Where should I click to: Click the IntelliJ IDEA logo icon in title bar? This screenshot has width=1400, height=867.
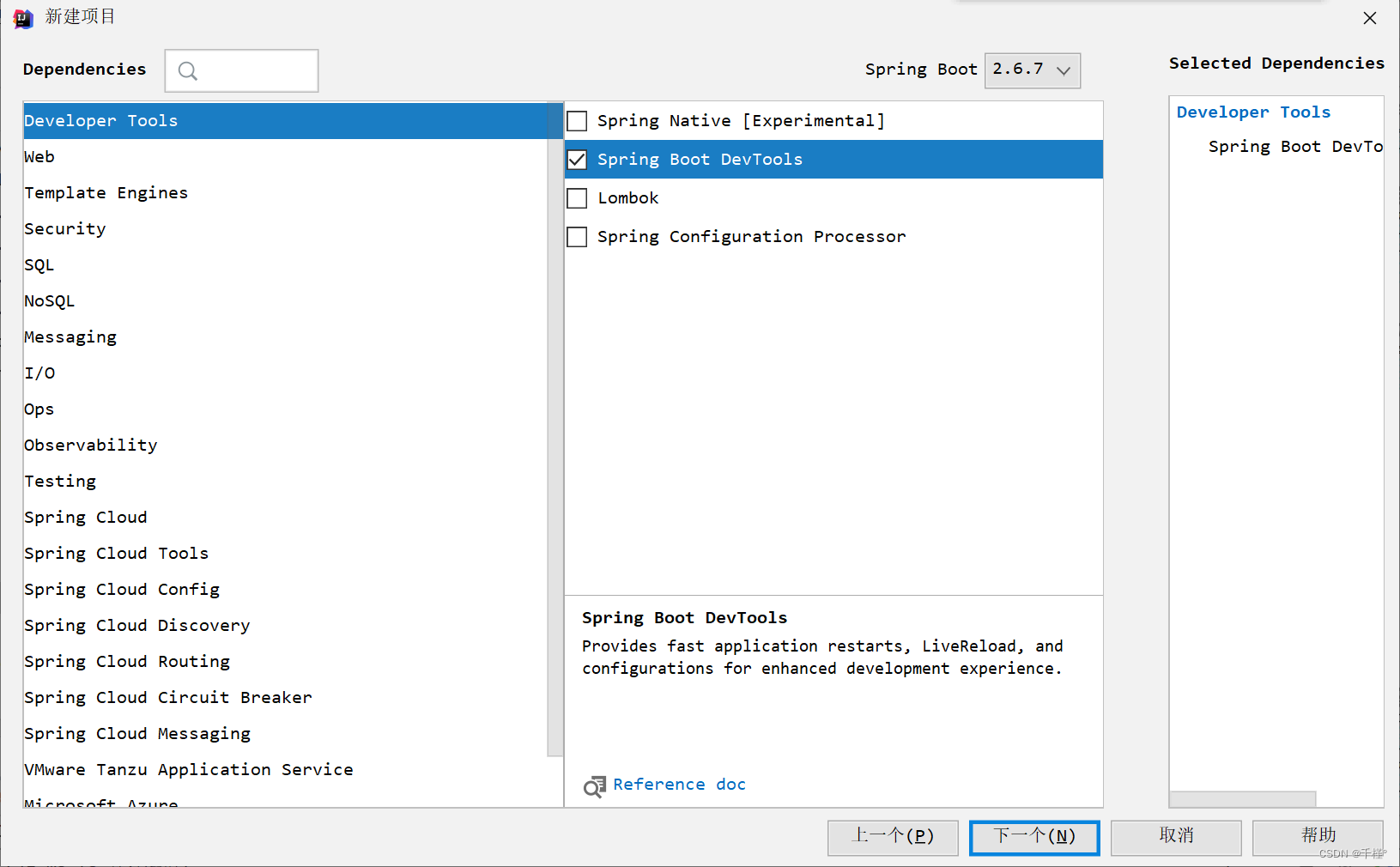[23, 18]
